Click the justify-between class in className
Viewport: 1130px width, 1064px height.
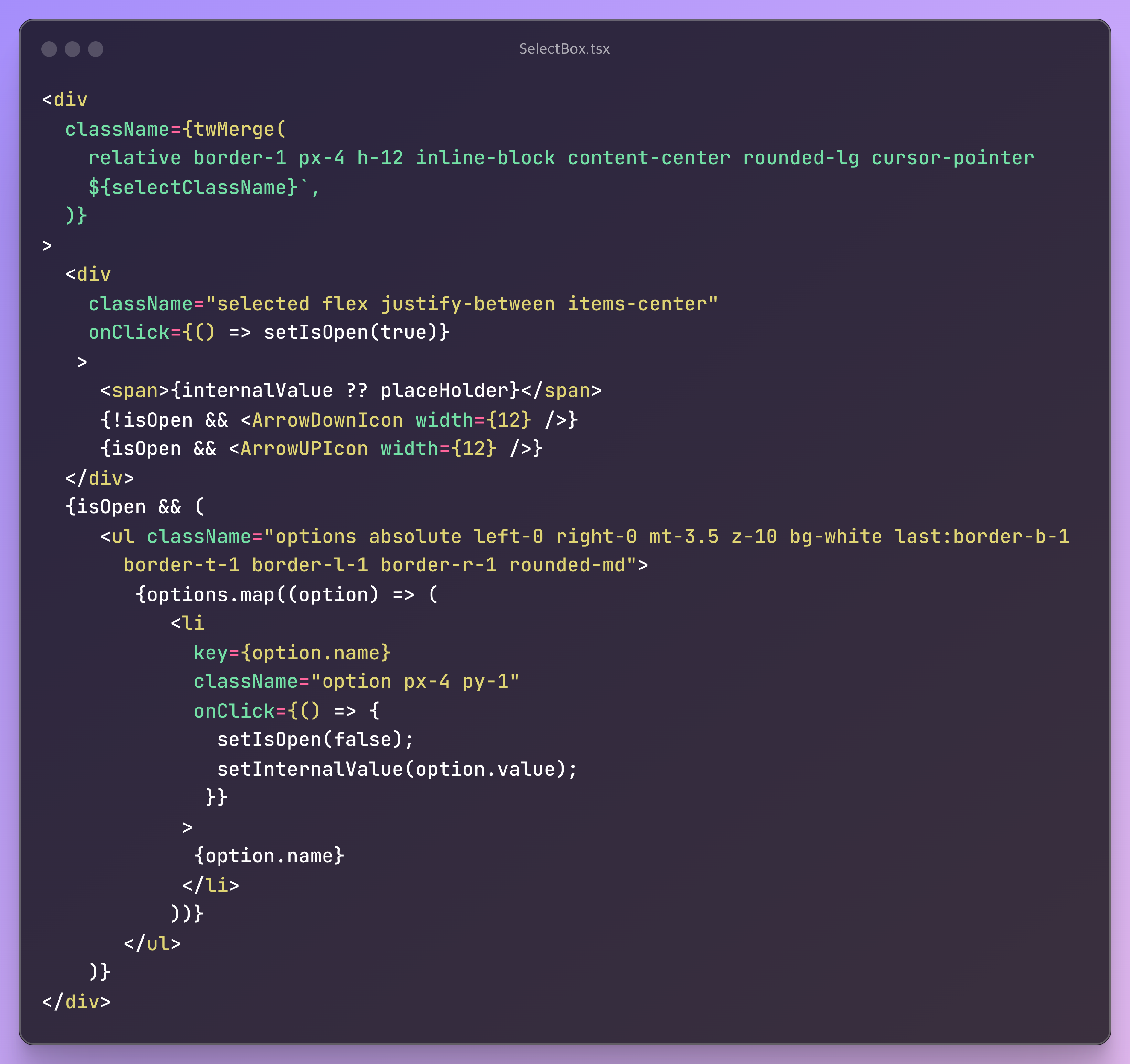[x=467, y=304]
